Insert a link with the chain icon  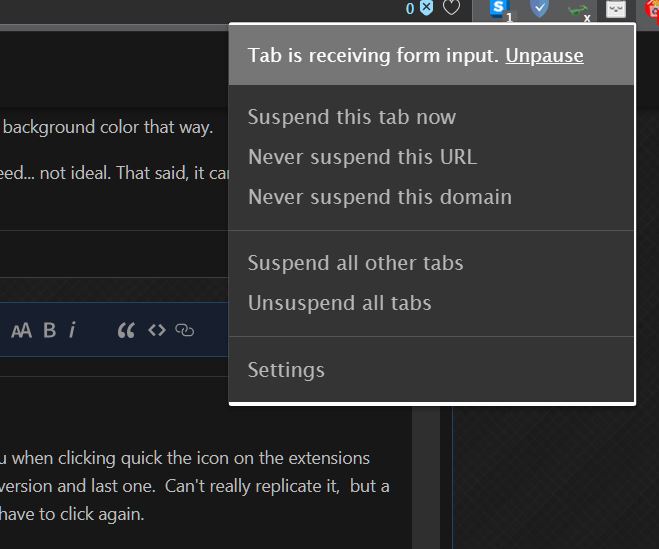point(185,330)
